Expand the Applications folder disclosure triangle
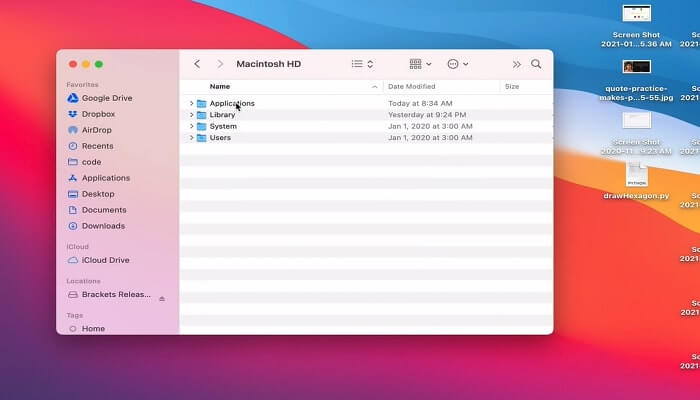This screenshot has height=400, width=700. (x=191, y=104)
